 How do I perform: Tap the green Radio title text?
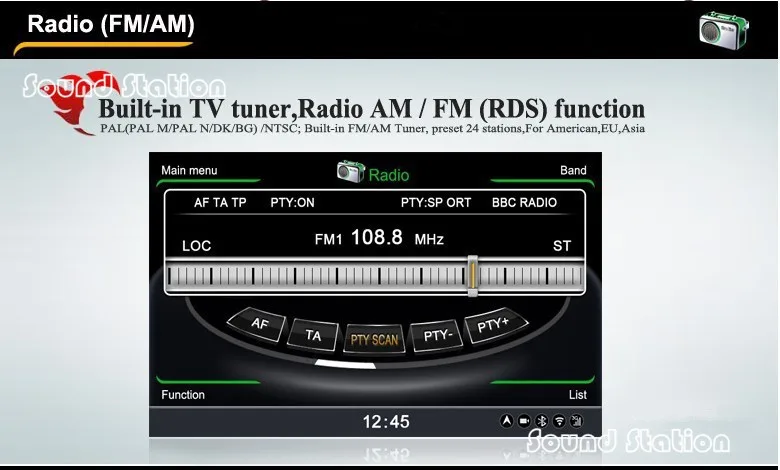pyautogui.click(x=389, y=175)
